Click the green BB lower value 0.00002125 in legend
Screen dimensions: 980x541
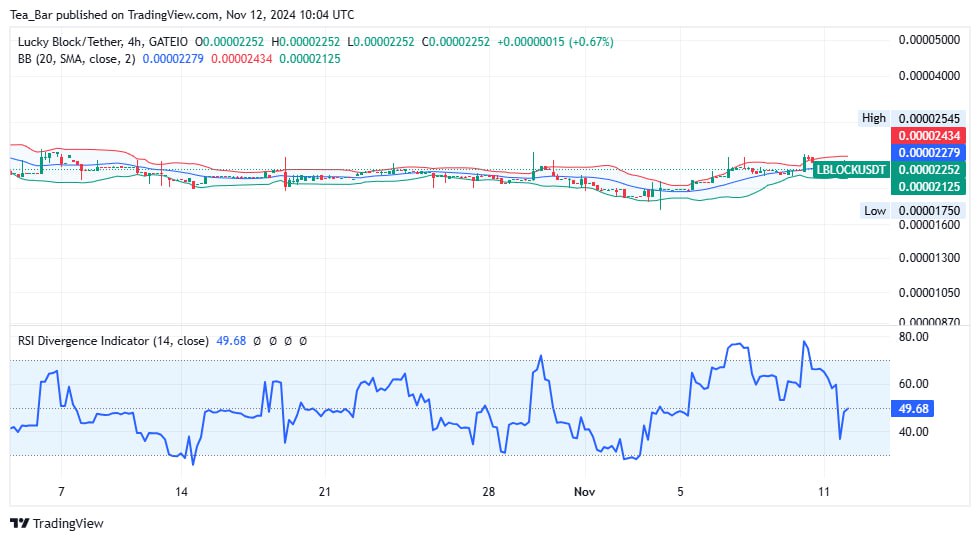310,59
